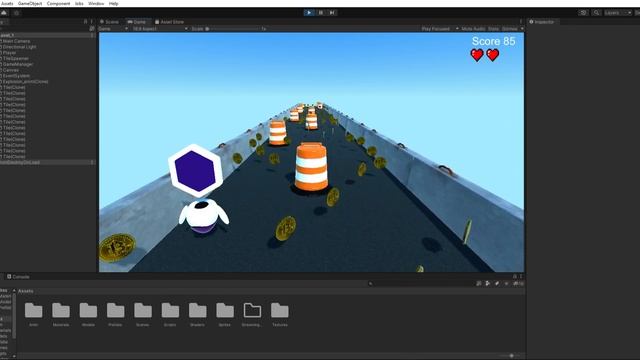The image size is (640, 360).
Task: Click the Project panel search field
Action: [420, 283]
